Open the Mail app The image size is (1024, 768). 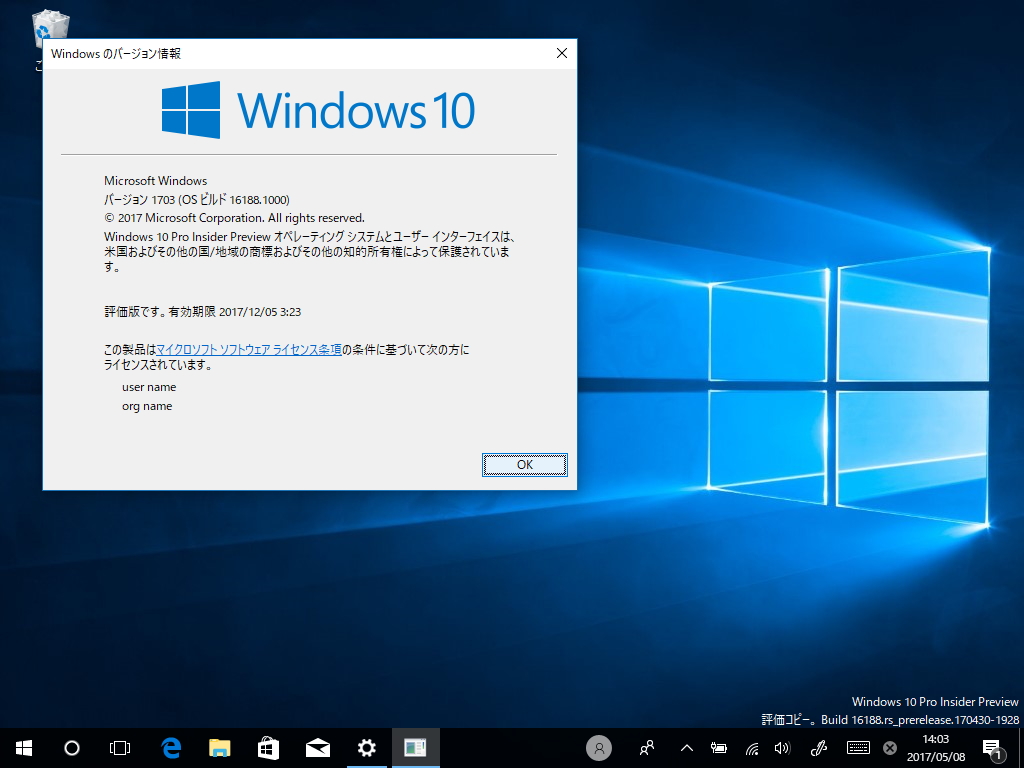[317, 747]
